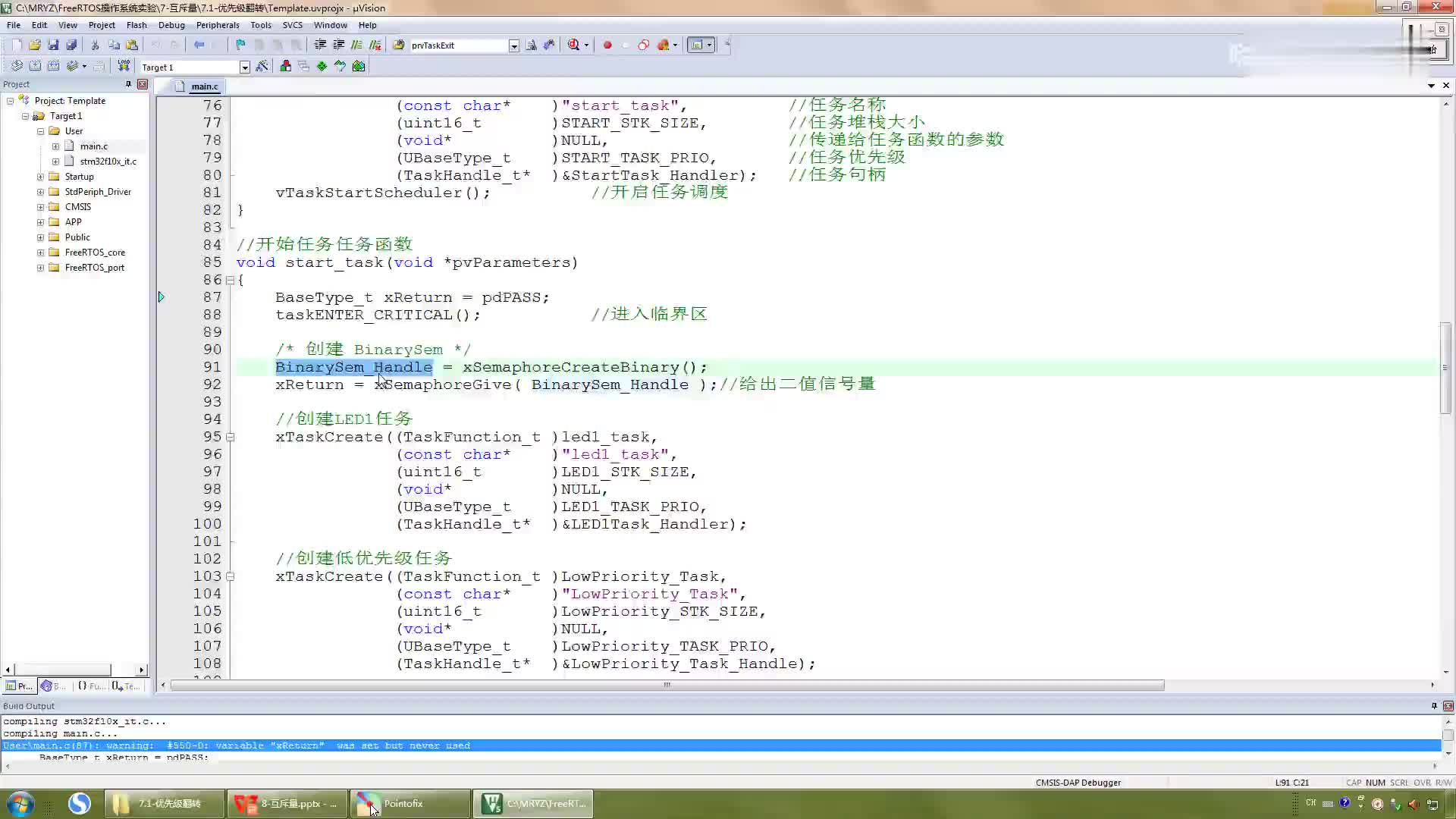
Task: Open the SVCS menu item
Action: coord(293,24)
